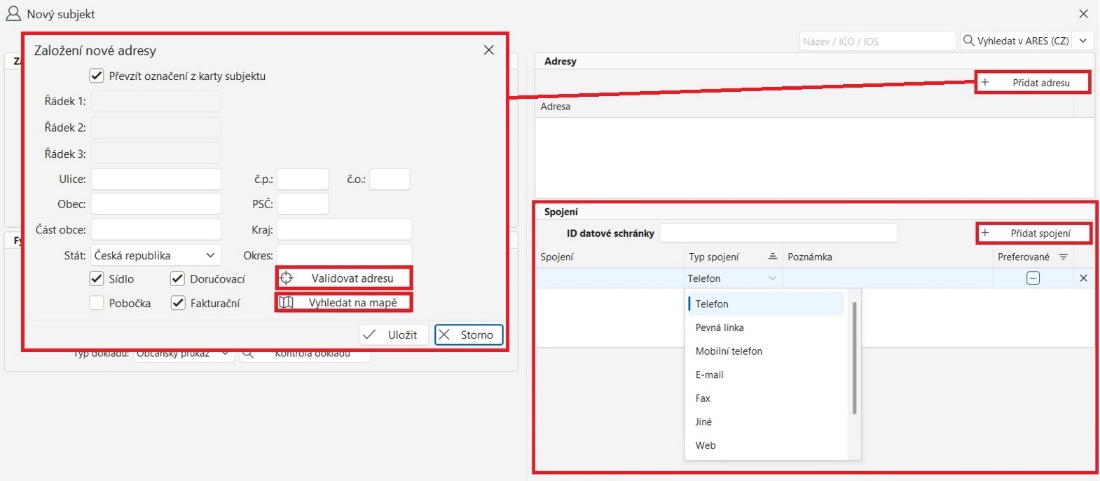Screen dimensions: 1100x481
Task: Enable the Pobočka checkbox
Action: pyautogui.click(x=97, y=303)
